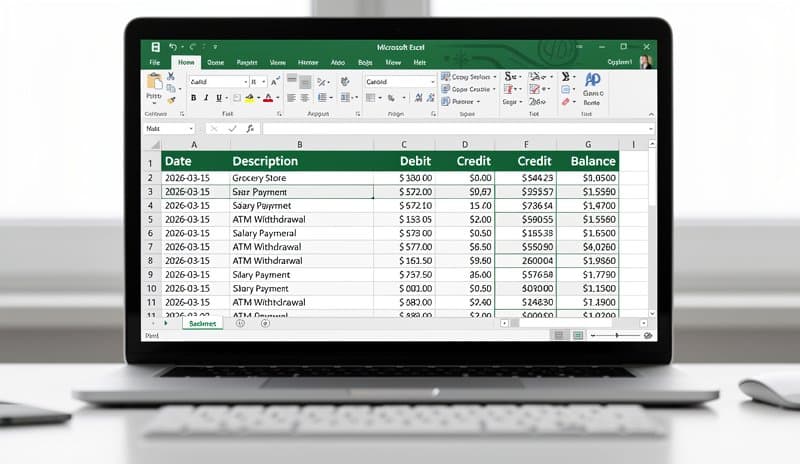
Task: Click the red Clear eraser icon
Action: click(x=565, y=102)
